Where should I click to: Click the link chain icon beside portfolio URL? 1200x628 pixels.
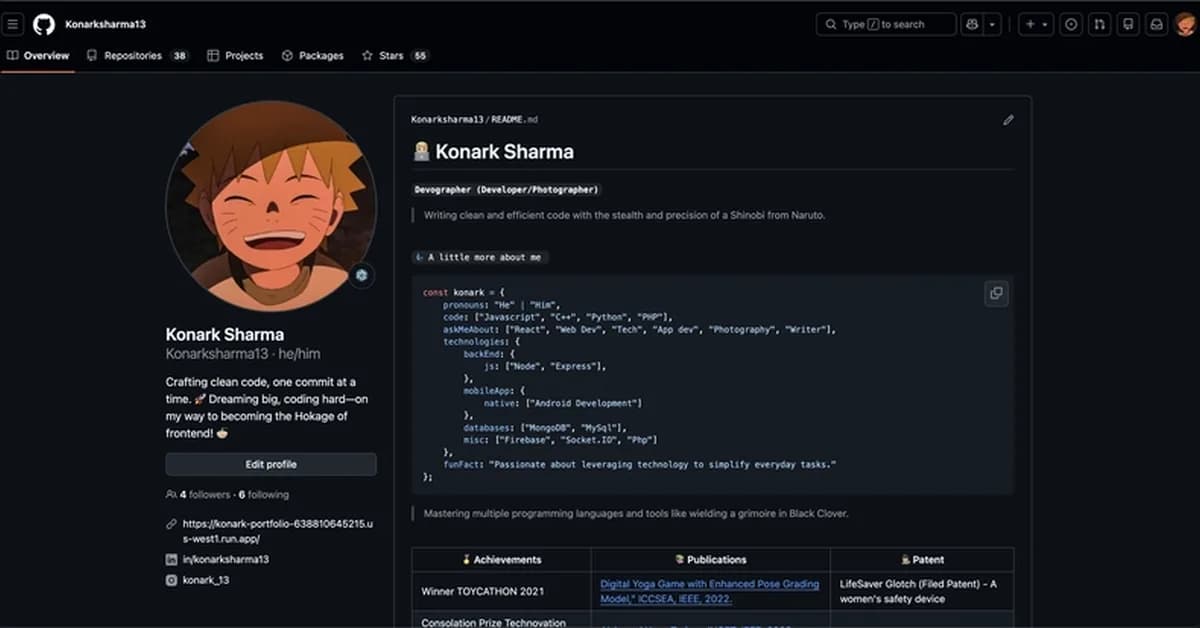(x=172, y=524)
